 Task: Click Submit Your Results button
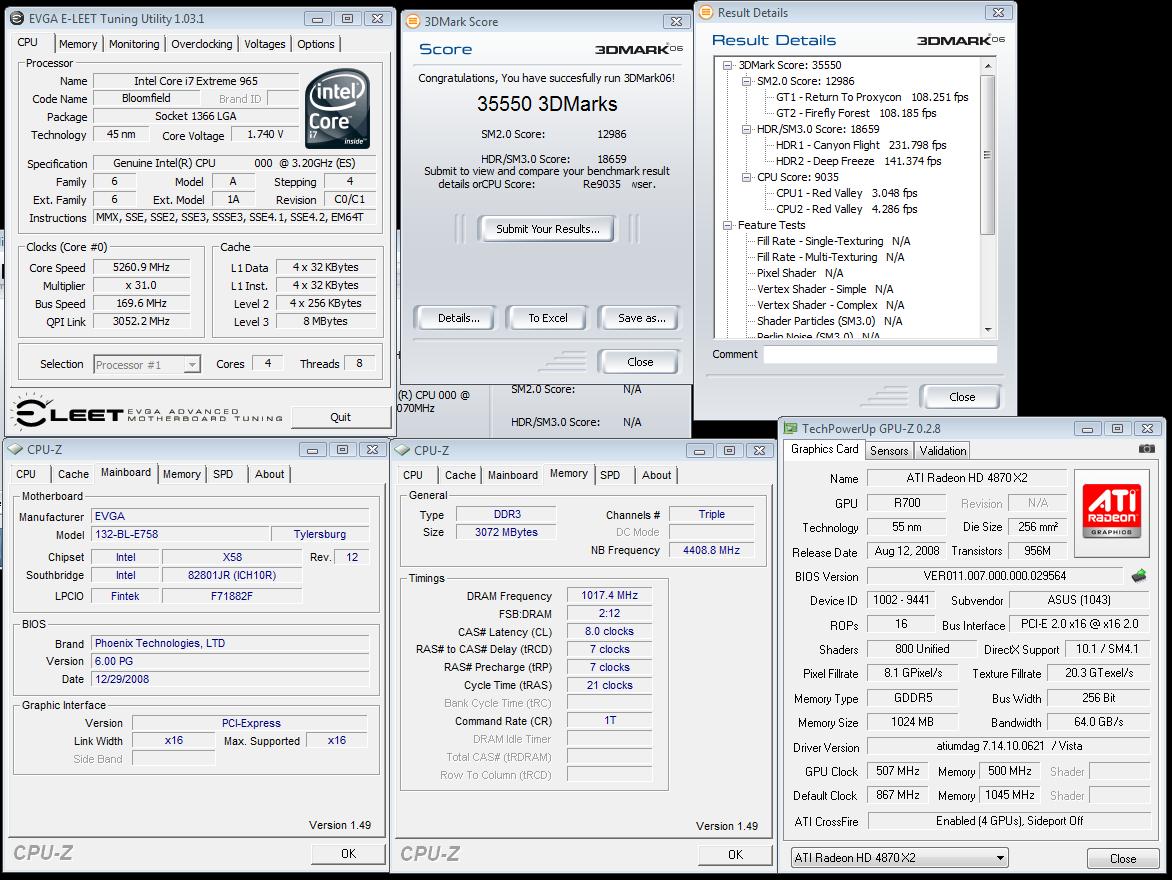point(548,229)
